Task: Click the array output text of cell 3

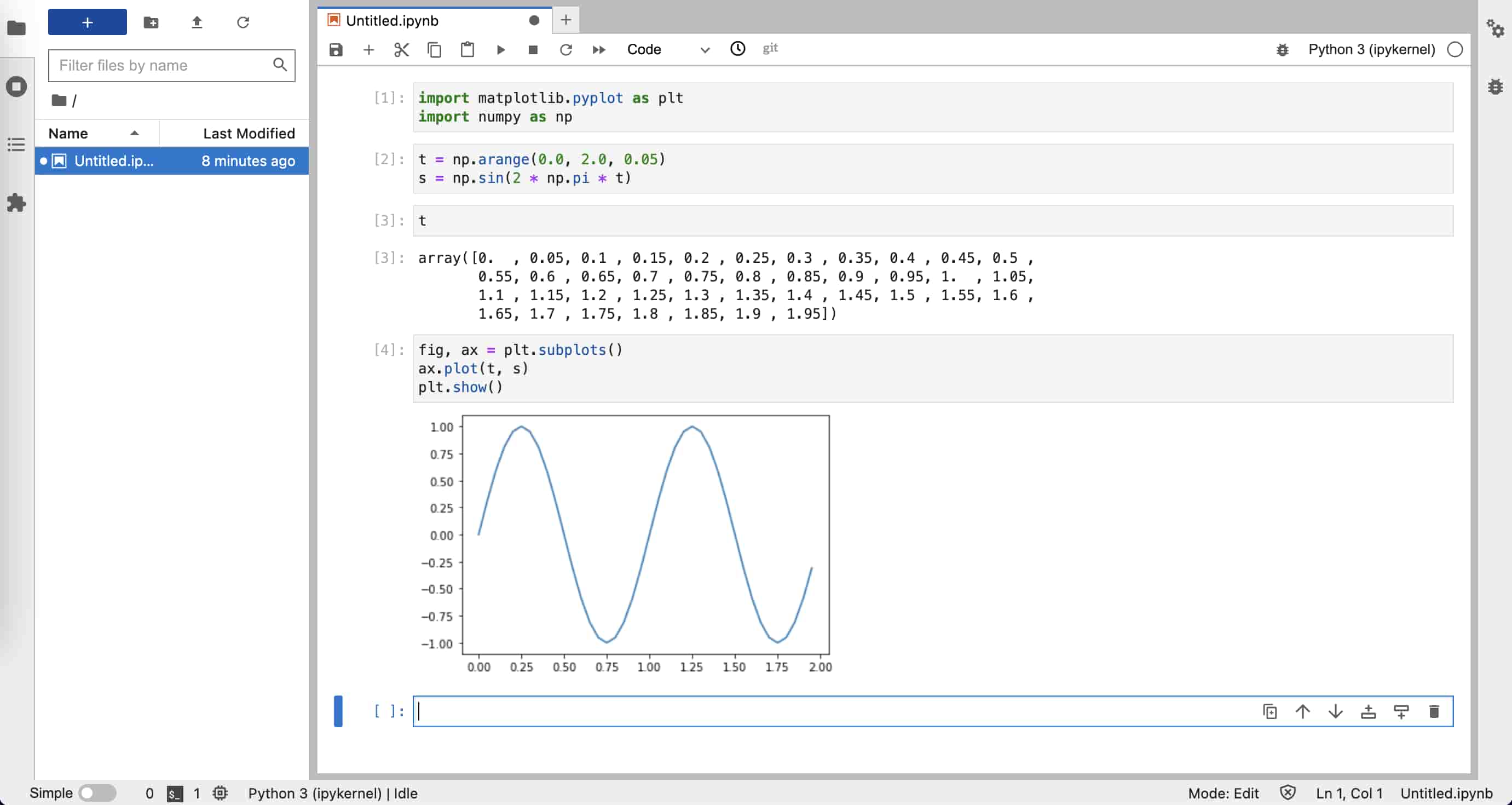Action: coord(725,286)
